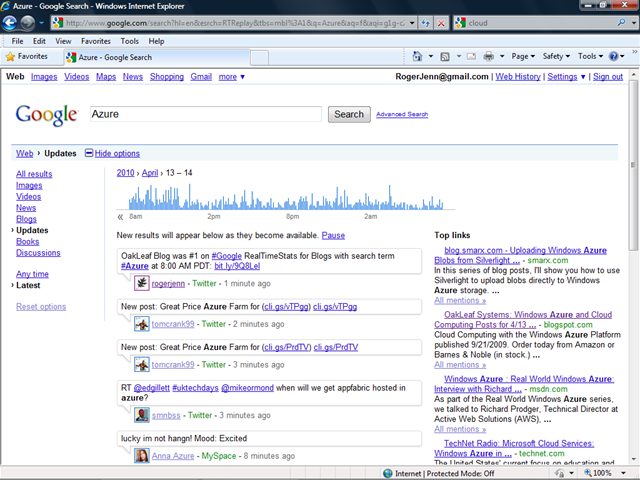Click the Stop loading icon
Viewport: 640px width, 480px height.
(441, 21)
